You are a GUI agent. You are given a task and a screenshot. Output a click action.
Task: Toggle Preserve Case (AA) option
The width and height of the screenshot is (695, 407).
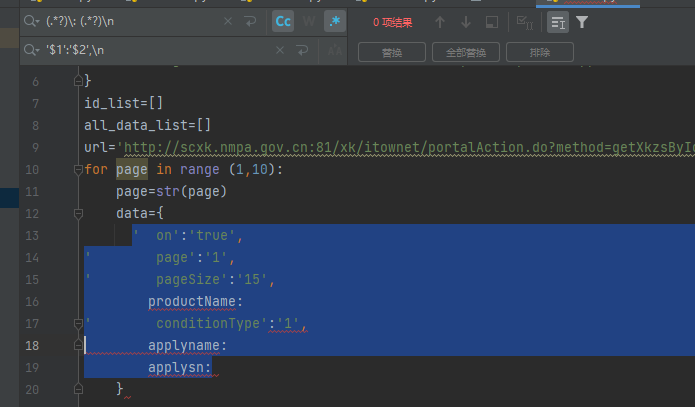pyautogui.click(x=335, y=51)
